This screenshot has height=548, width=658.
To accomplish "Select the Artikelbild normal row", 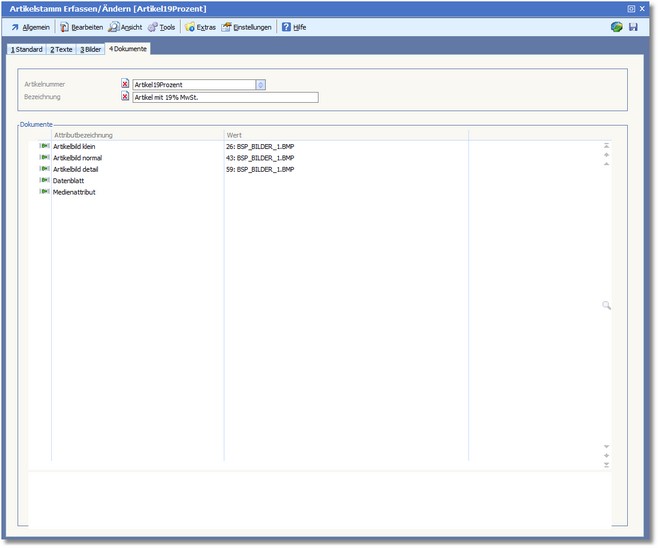I will [x=77, y=158].
